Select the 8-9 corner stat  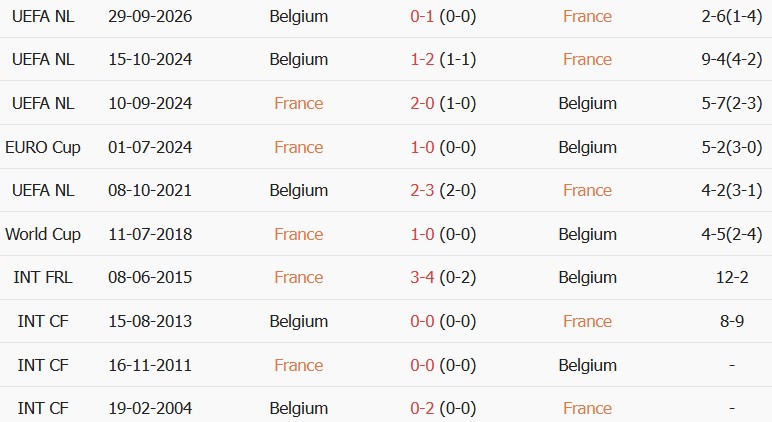tap(732, 321)
